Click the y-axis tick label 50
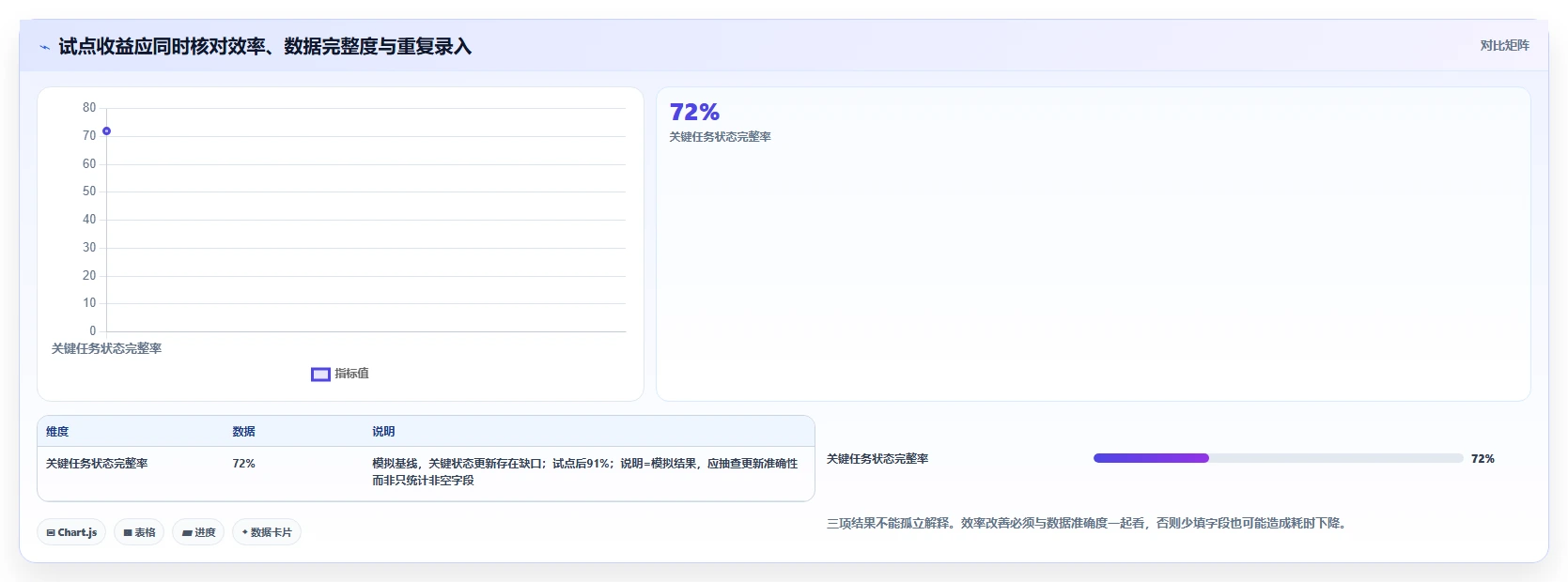Image resolution: width=1568 pixels, height=582 pixels. pyautogui.click(x=89, y=191)
